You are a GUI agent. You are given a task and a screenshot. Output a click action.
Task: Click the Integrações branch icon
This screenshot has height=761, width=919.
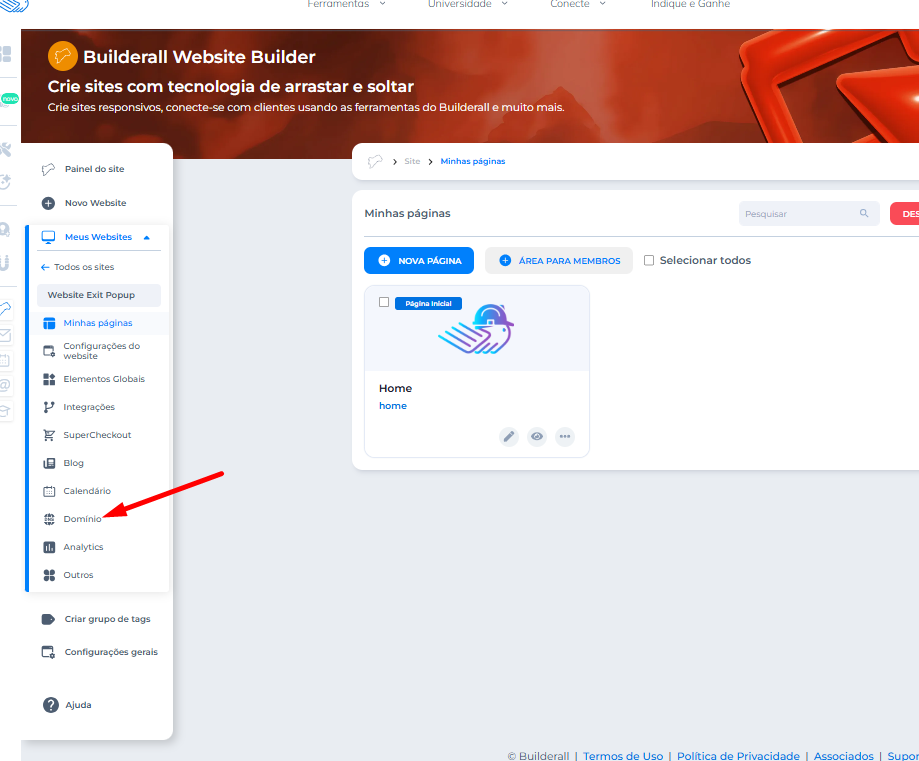(x=49, y=407)
